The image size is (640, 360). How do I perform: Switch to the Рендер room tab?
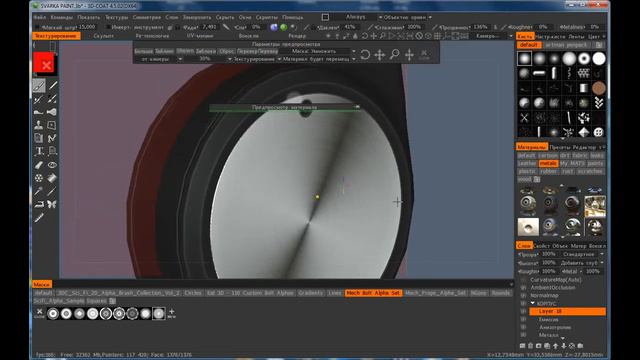click(x=297, y=36)
